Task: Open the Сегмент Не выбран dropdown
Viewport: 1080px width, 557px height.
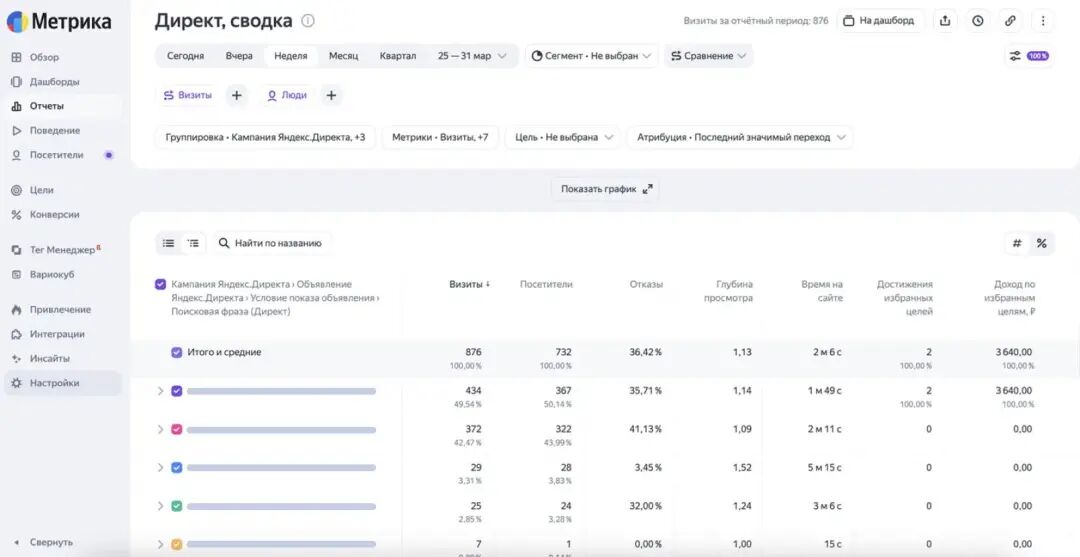Action: pos(592,56)
